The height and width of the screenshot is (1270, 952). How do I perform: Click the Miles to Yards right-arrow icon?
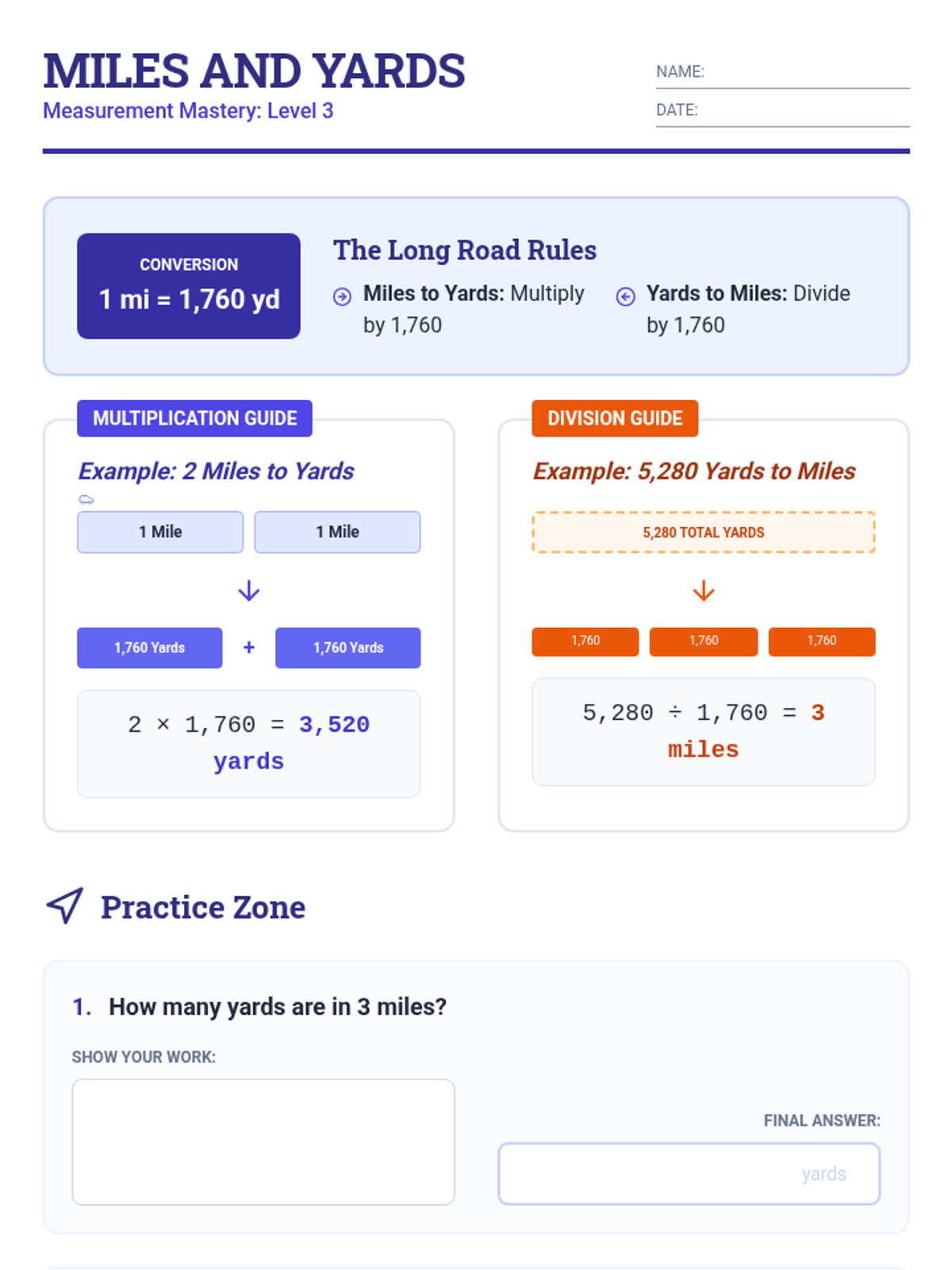(342, 296)
